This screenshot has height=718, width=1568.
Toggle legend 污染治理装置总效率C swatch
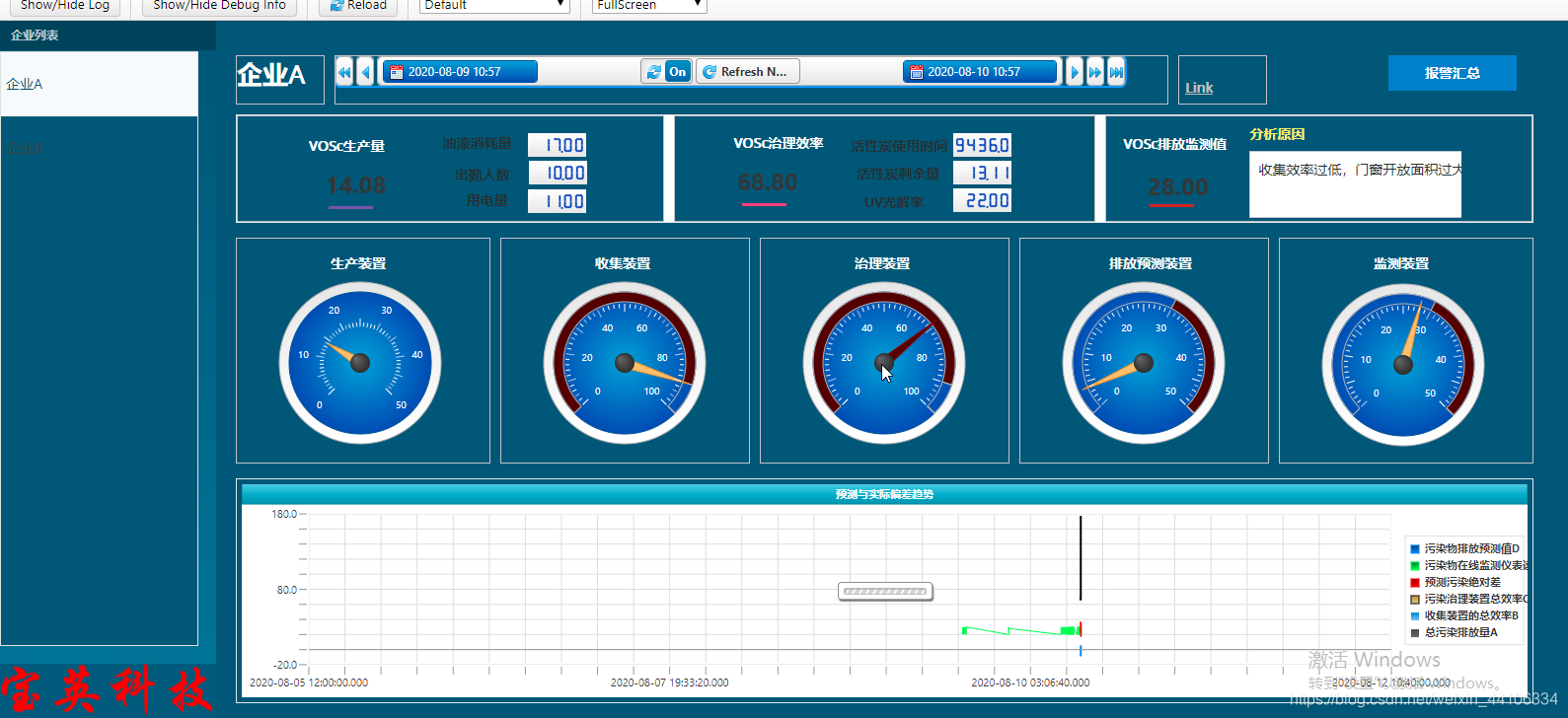click(x=1415, y=600)
